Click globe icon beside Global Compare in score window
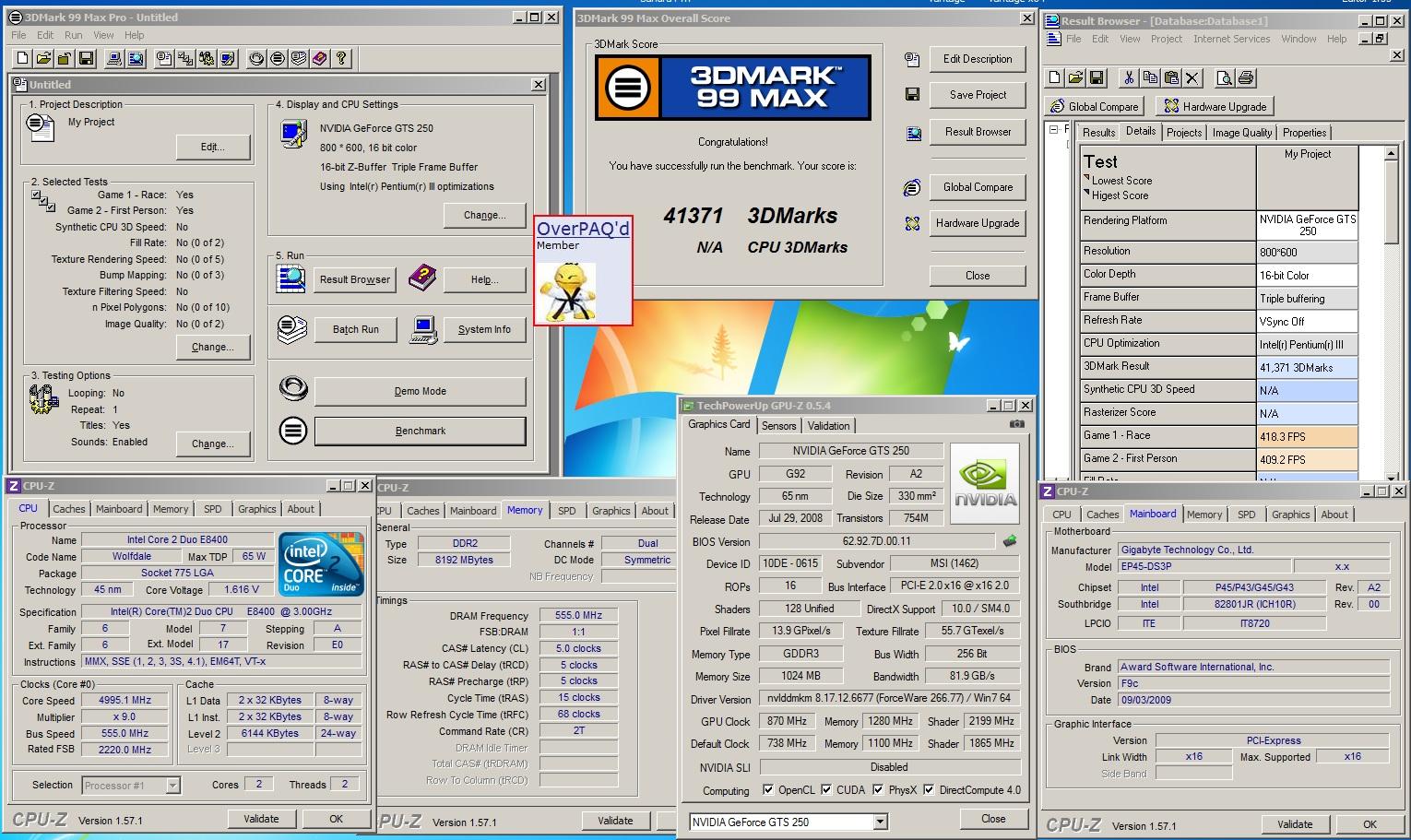Viewport: 1411px width, 840px height. coord(912,188)
